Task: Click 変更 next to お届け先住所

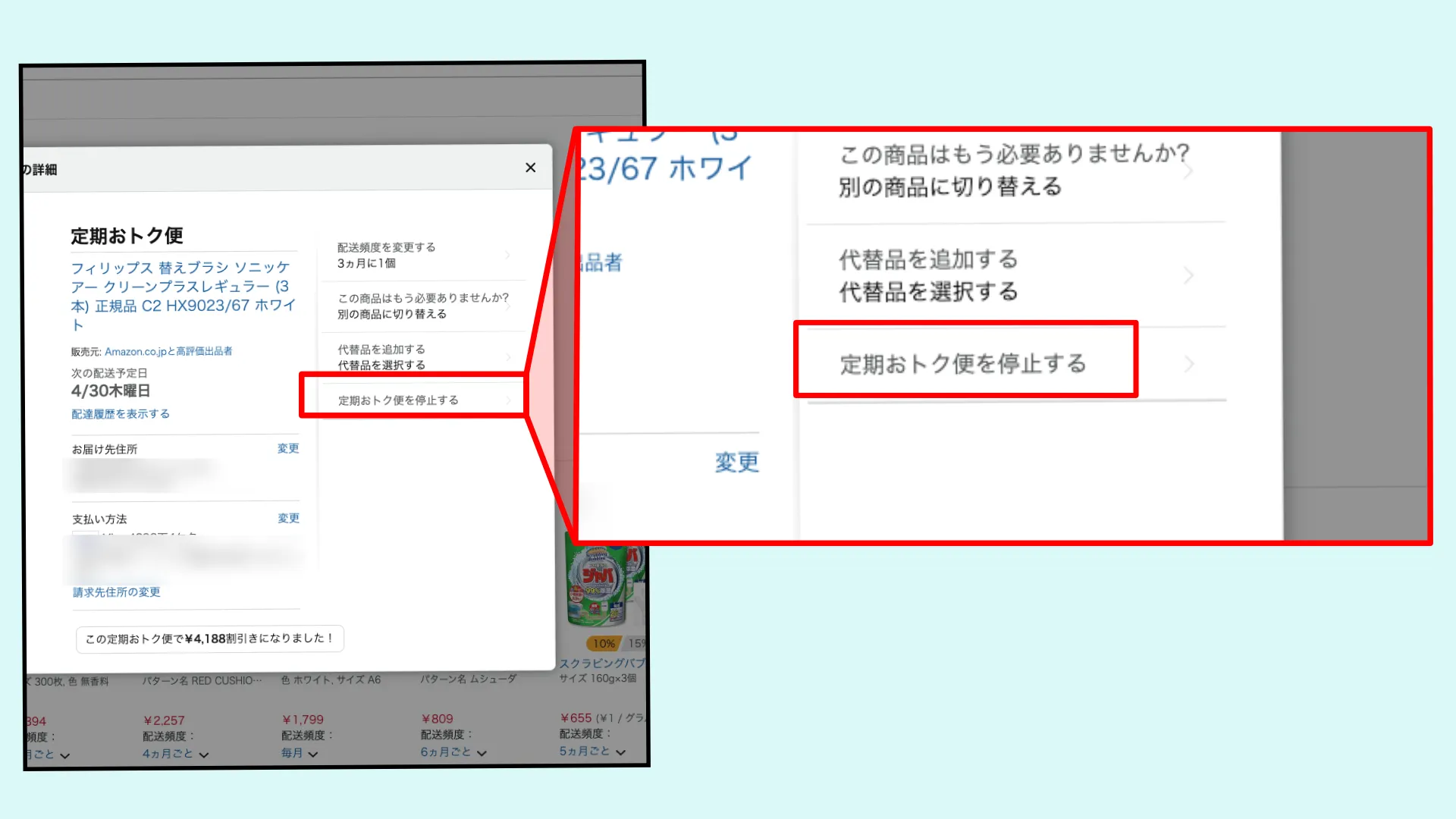Action: 287,447
